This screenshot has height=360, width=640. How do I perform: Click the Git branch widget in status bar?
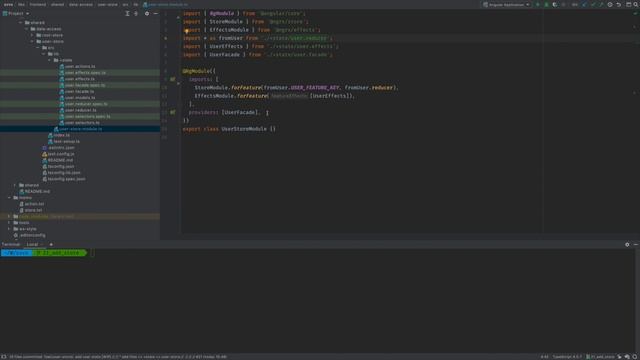click(600, 357)
